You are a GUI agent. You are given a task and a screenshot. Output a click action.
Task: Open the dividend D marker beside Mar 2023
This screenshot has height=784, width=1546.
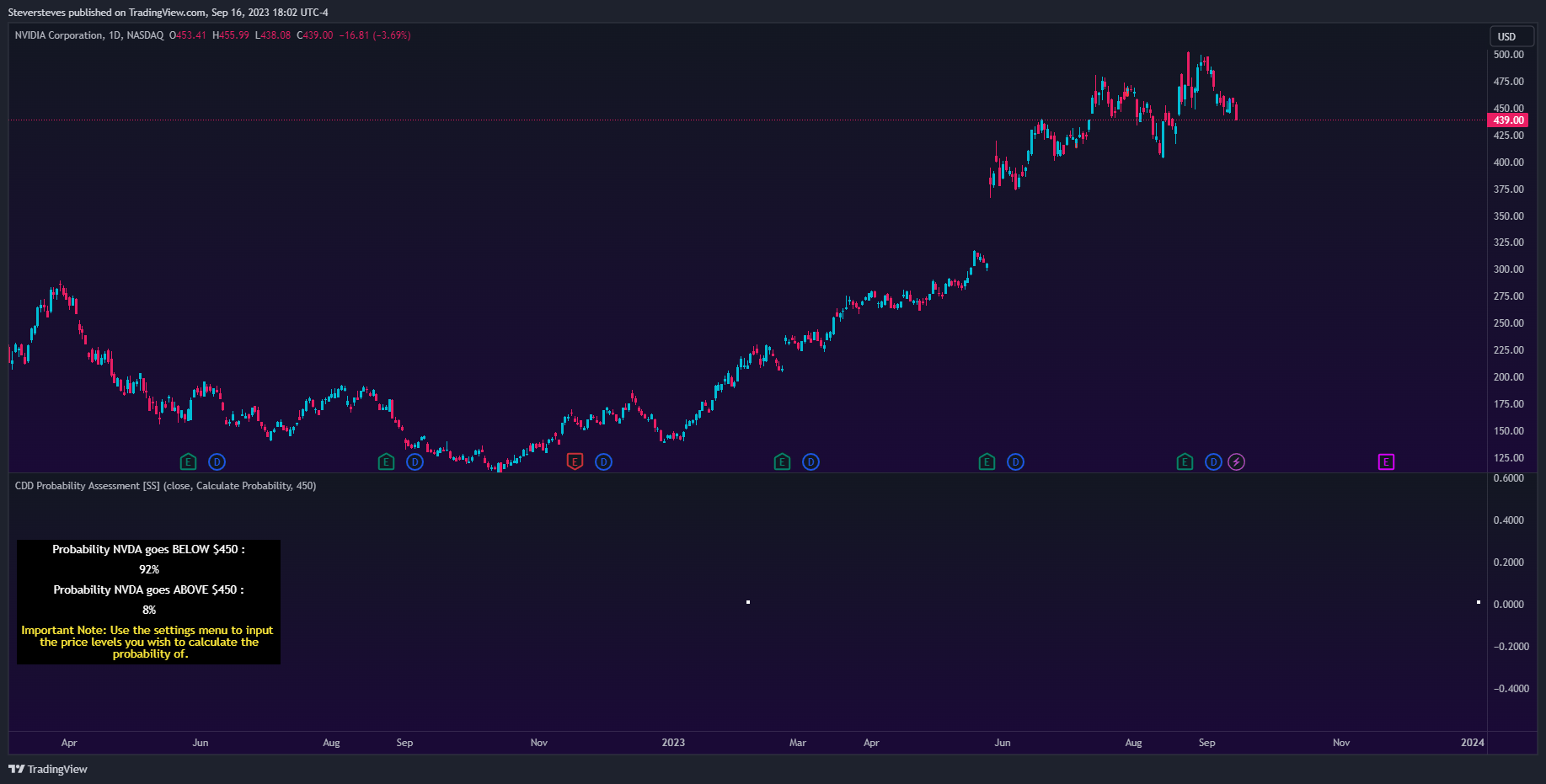point(810,461)
